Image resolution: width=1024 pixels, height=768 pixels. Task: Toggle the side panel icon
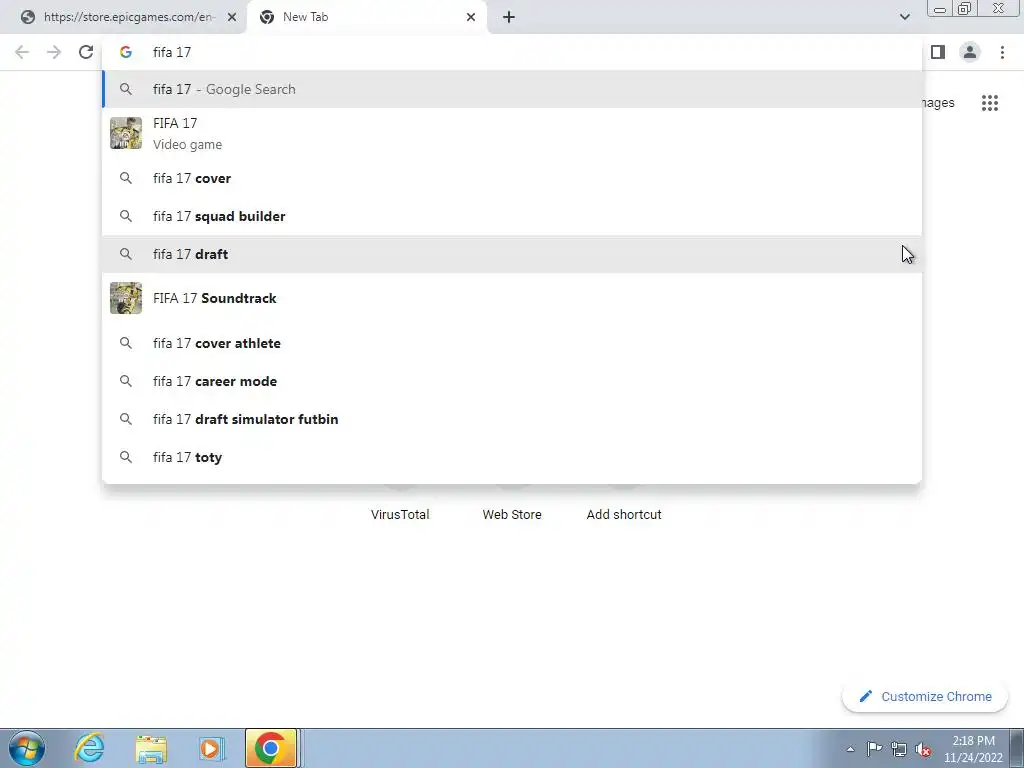pos(938,52)
